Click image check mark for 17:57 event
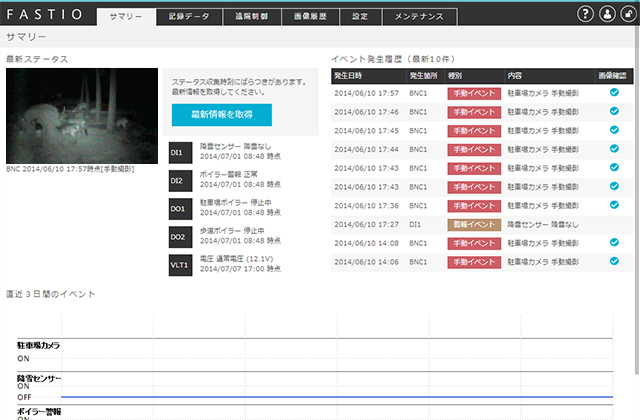 [614, 92]
